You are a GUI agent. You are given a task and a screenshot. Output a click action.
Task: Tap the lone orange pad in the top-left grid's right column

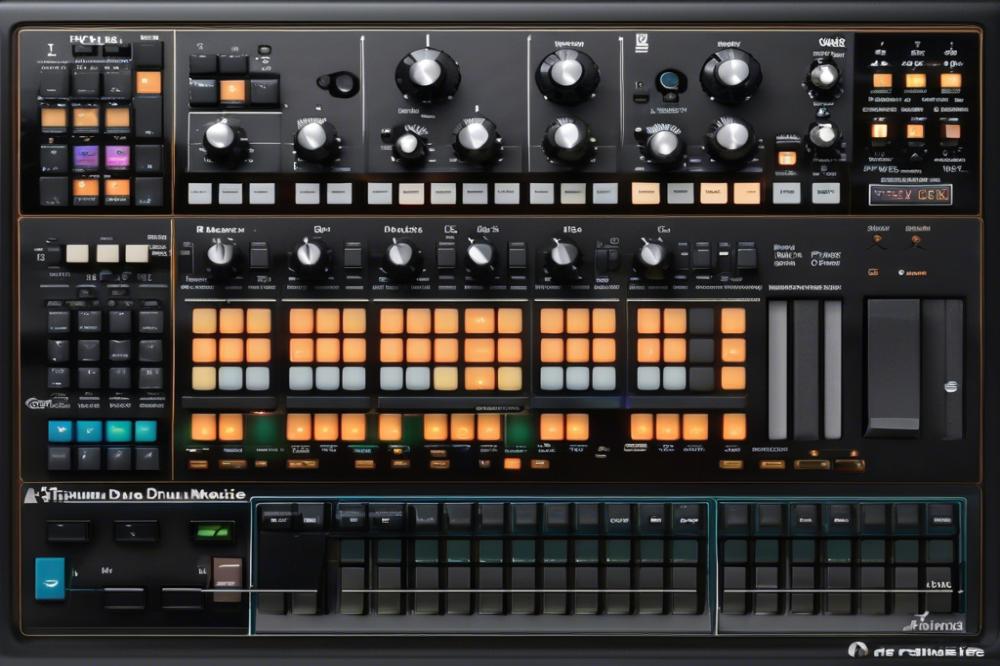[149, 82]
